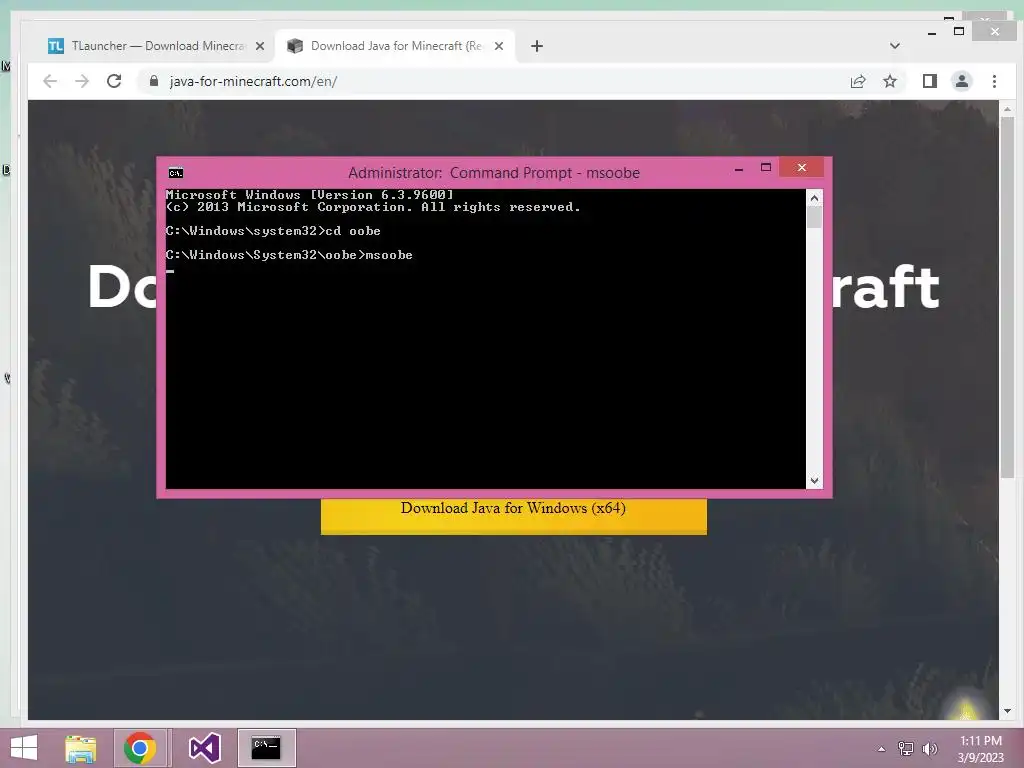Click the Command Prompt scrollbar up arrow
This screenshot has width=1024, height=768.
814,198
